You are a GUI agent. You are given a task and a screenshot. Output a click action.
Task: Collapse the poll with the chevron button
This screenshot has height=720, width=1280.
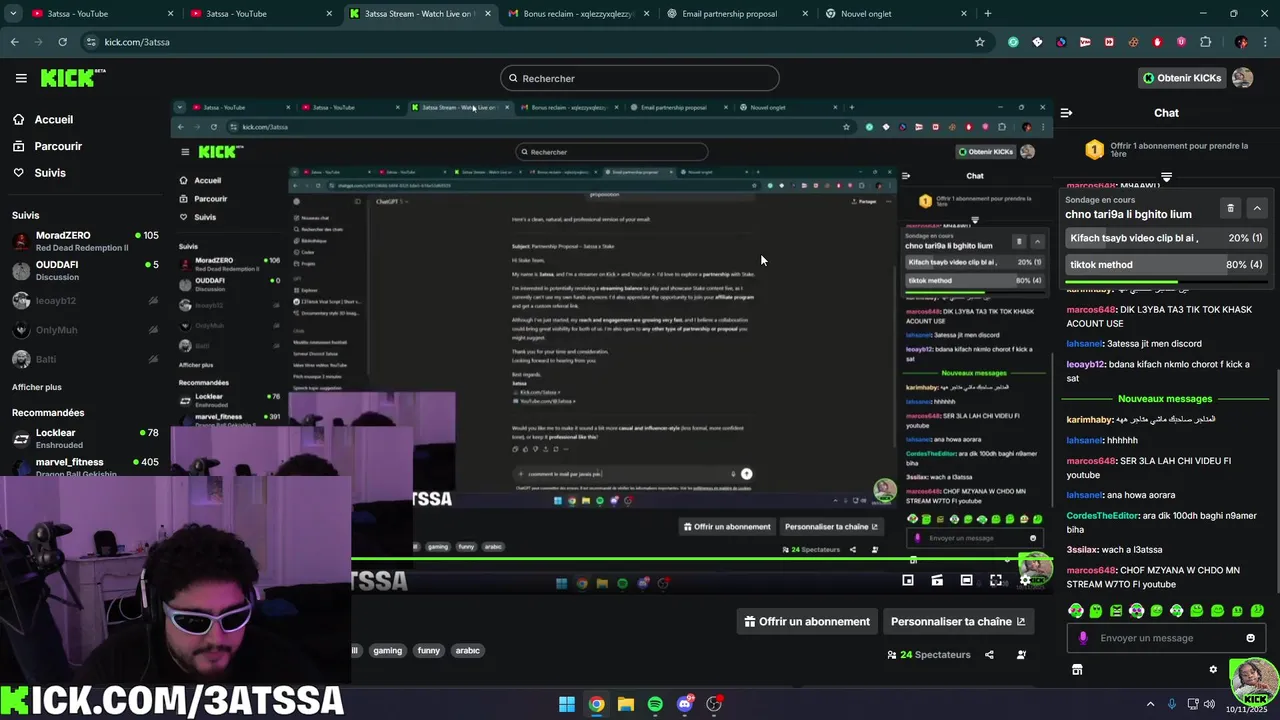pyautogui.click(x=1257, y=208)
